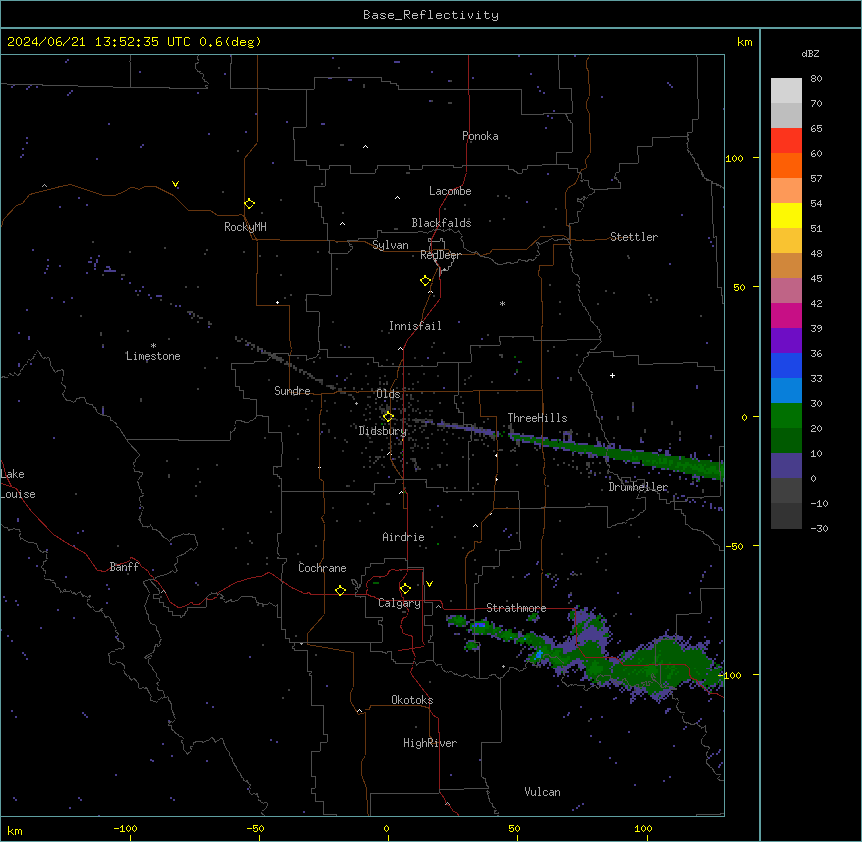Click the 100 km tick on the right axis
The height and width of the screenshot is (842, 862).
[x=735, y=158]
